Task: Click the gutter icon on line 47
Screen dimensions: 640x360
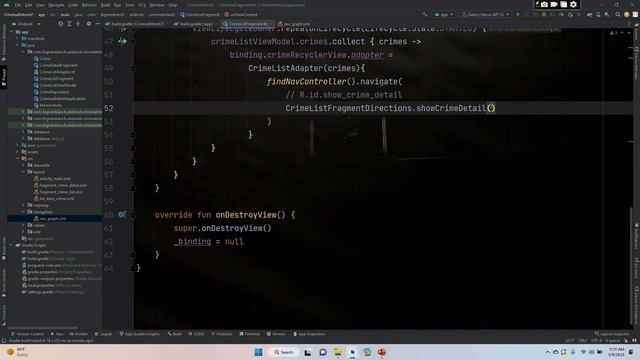Action: coord(122,41)
